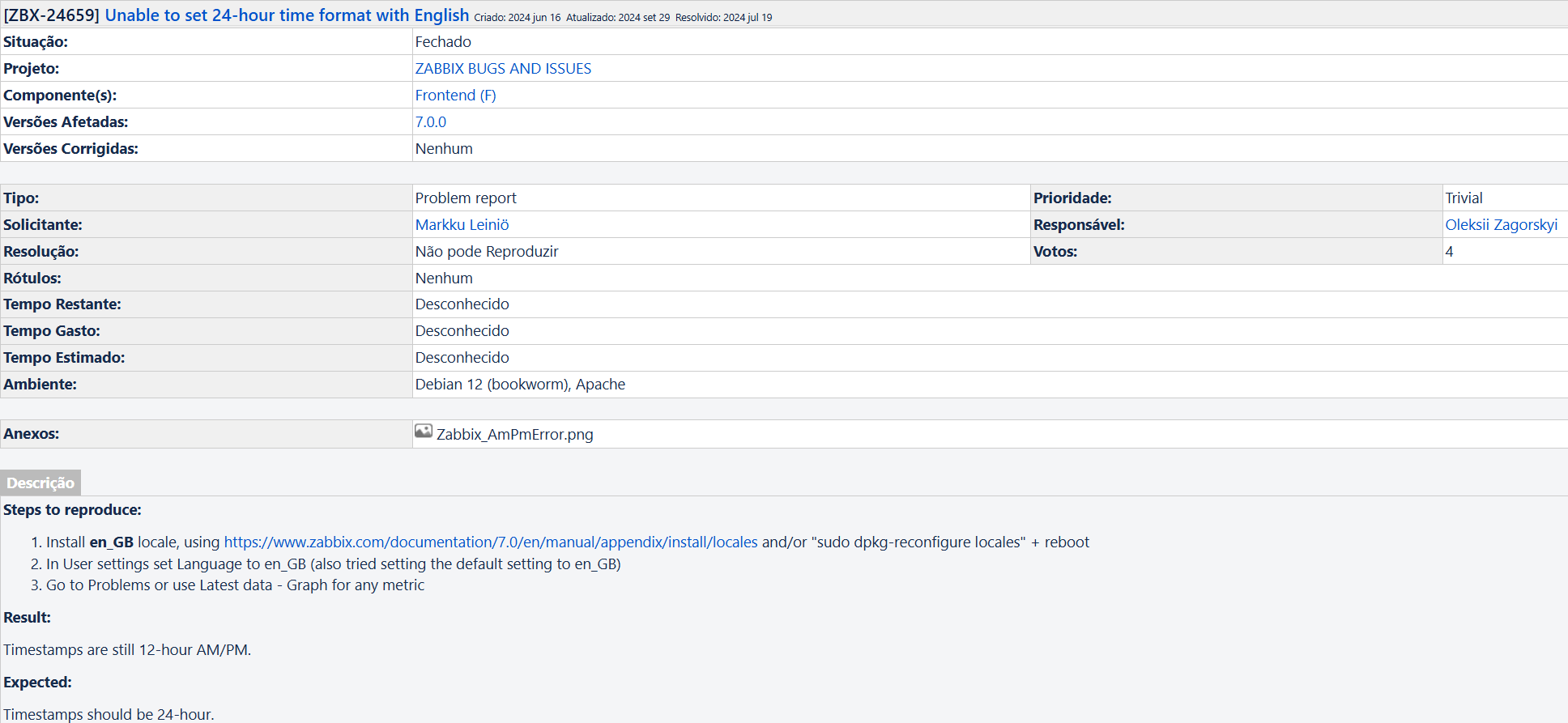Click the image icon beside Zabbix_AmPmError.png
The height and width of the screenshot is (723, 1568).
pos(424,432)
